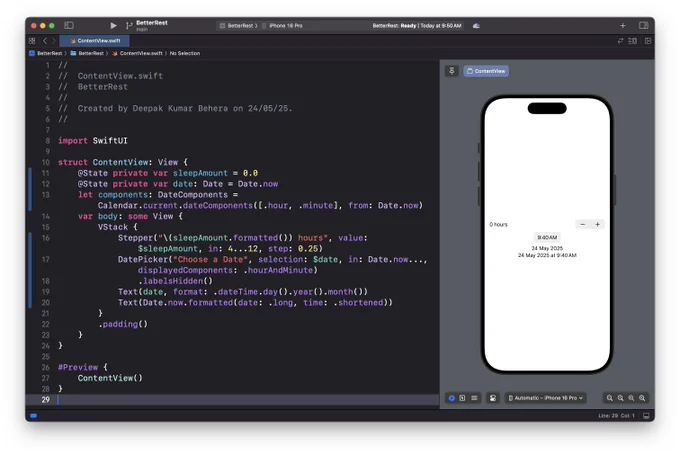Click the Line 29 Col 1 indicator
This screenshot has width=680, height=455.
coord(616,416)
